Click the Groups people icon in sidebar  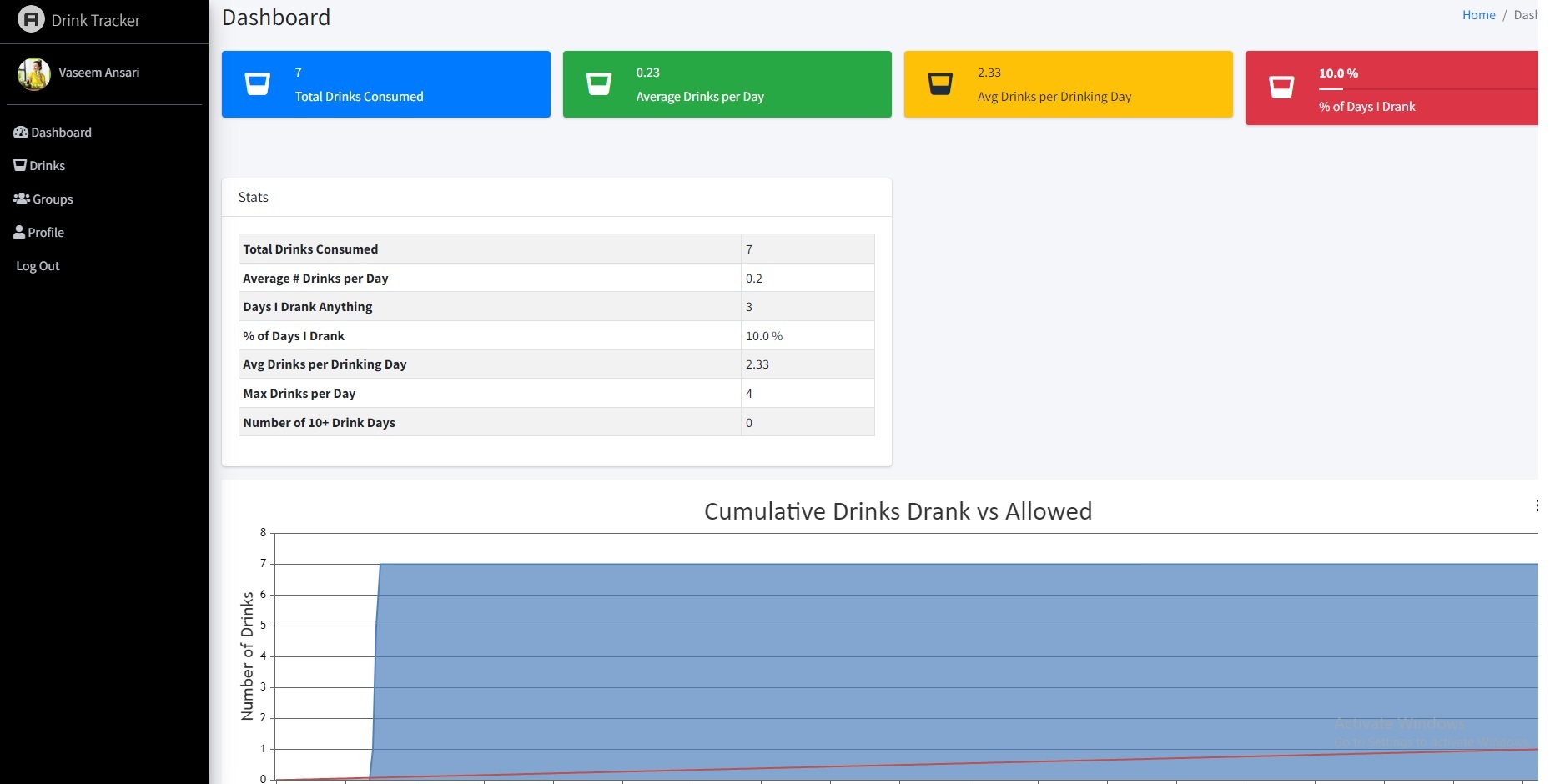pos(22,199)
